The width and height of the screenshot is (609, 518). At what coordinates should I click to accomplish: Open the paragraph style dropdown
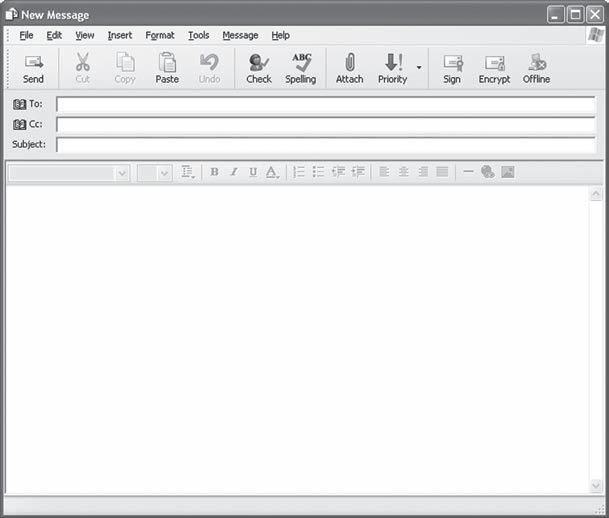tap(188, 172)
